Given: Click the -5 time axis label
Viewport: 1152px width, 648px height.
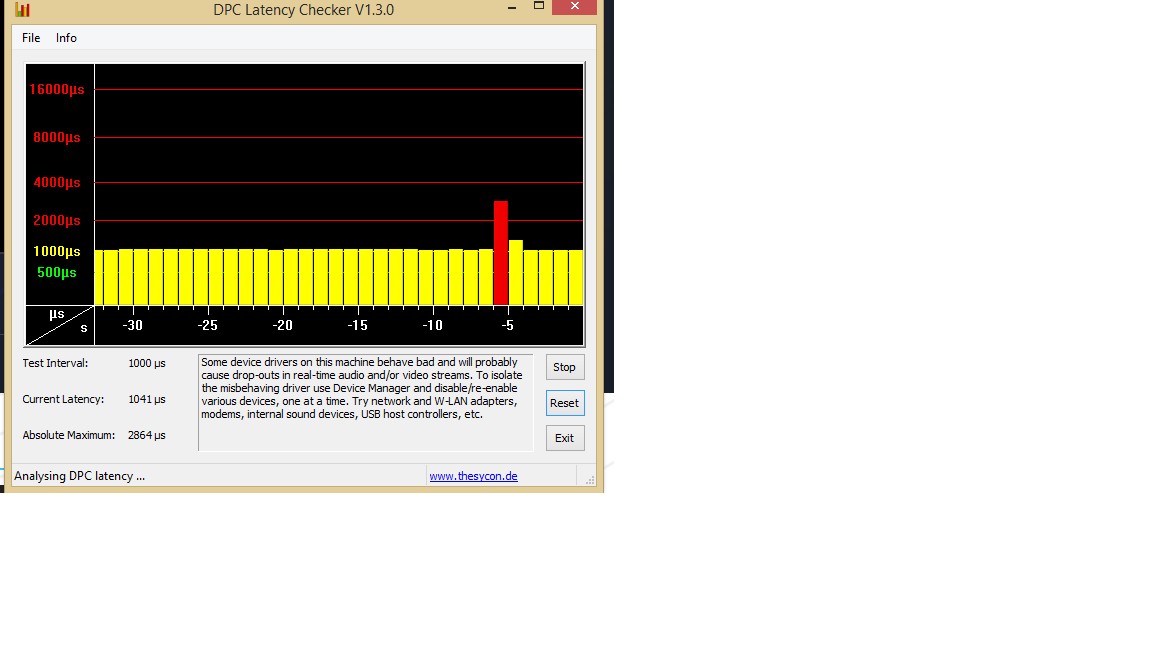Looking at the screenshot, I should click(x=507, y=325).
